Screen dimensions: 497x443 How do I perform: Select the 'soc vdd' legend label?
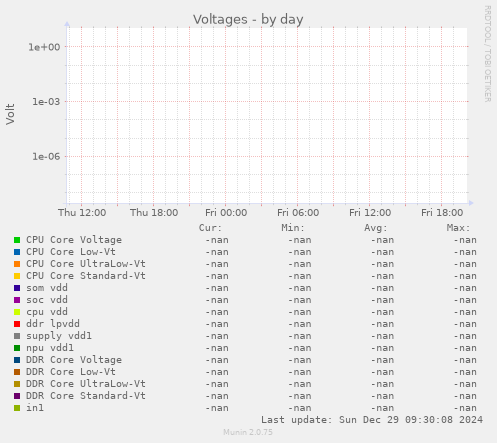tap(47, 300)
